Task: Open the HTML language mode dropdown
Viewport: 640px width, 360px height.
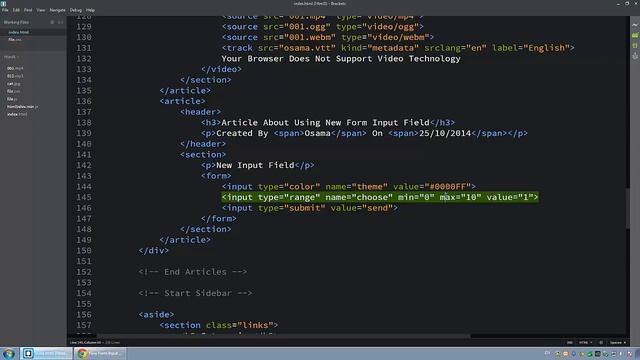Action: click(x=585, y=342)
